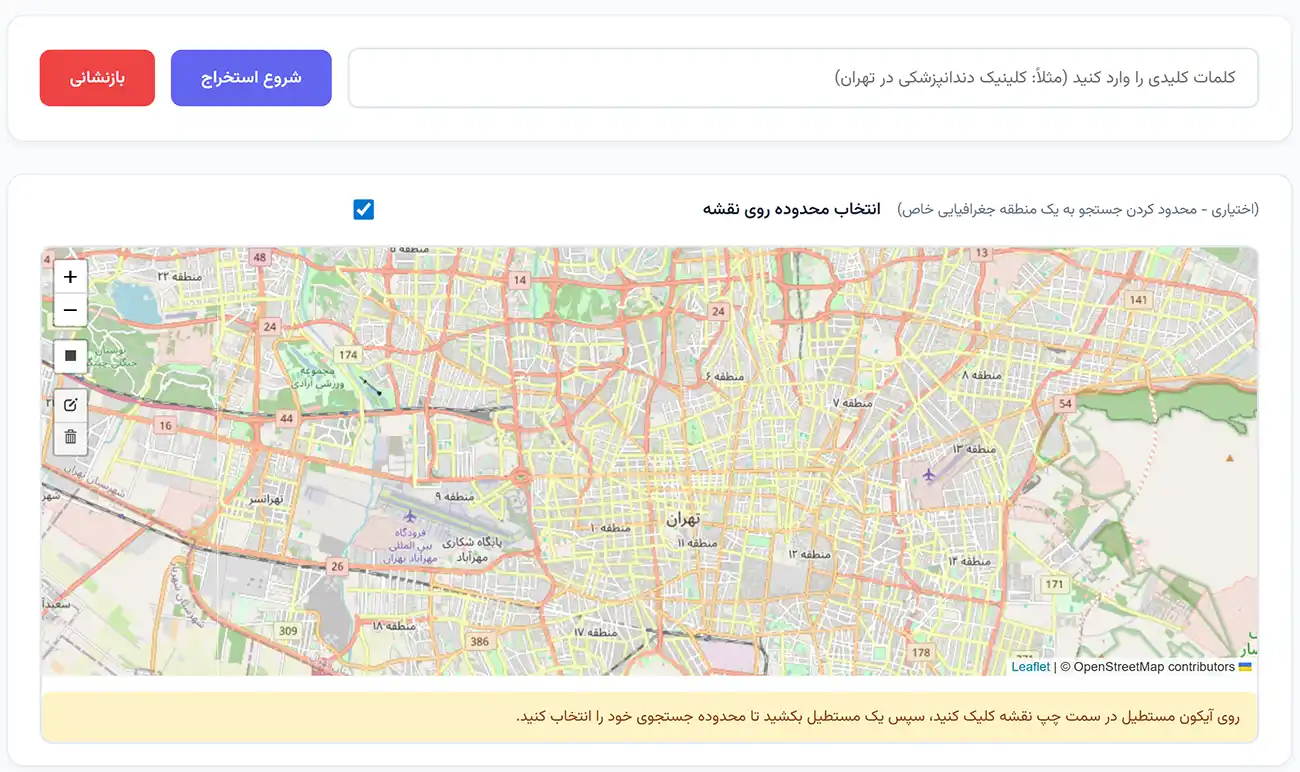
Task: Click the منطقه ۱۱ district label
Action: click(x=697, y=542)
